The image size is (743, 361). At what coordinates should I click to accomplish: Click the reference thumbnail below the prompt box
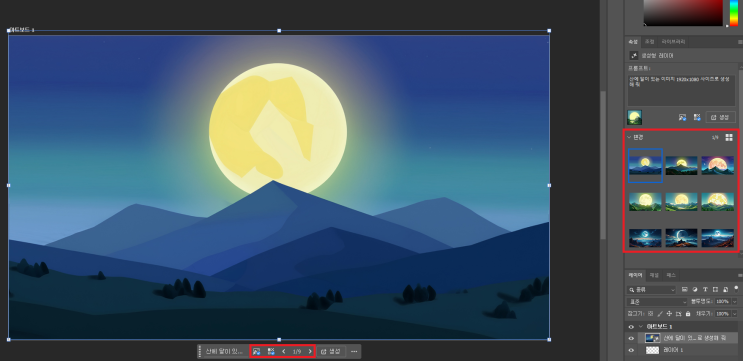click(634, 117)
